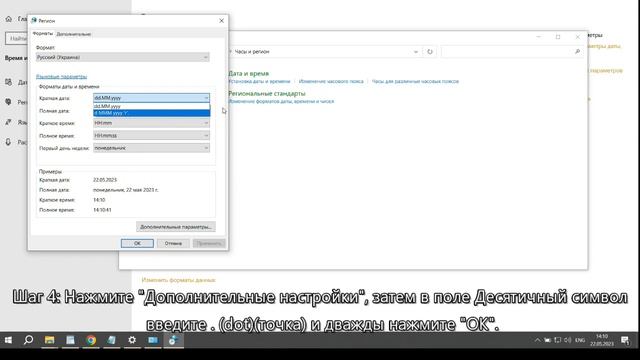Click Control Panel search magnifier icon
Screen dimensions: 640x360
(577, 51)
